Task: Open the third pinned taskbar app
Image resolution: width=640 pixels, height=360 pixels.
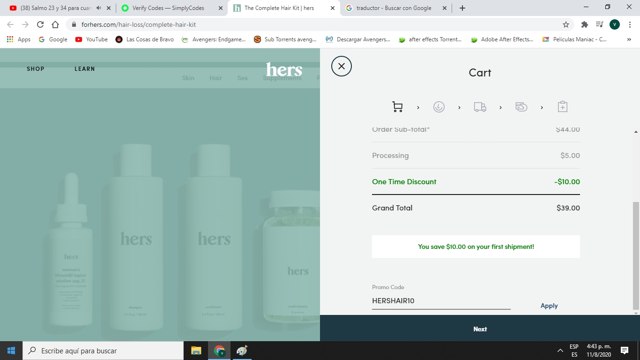Action: [242, 351]
